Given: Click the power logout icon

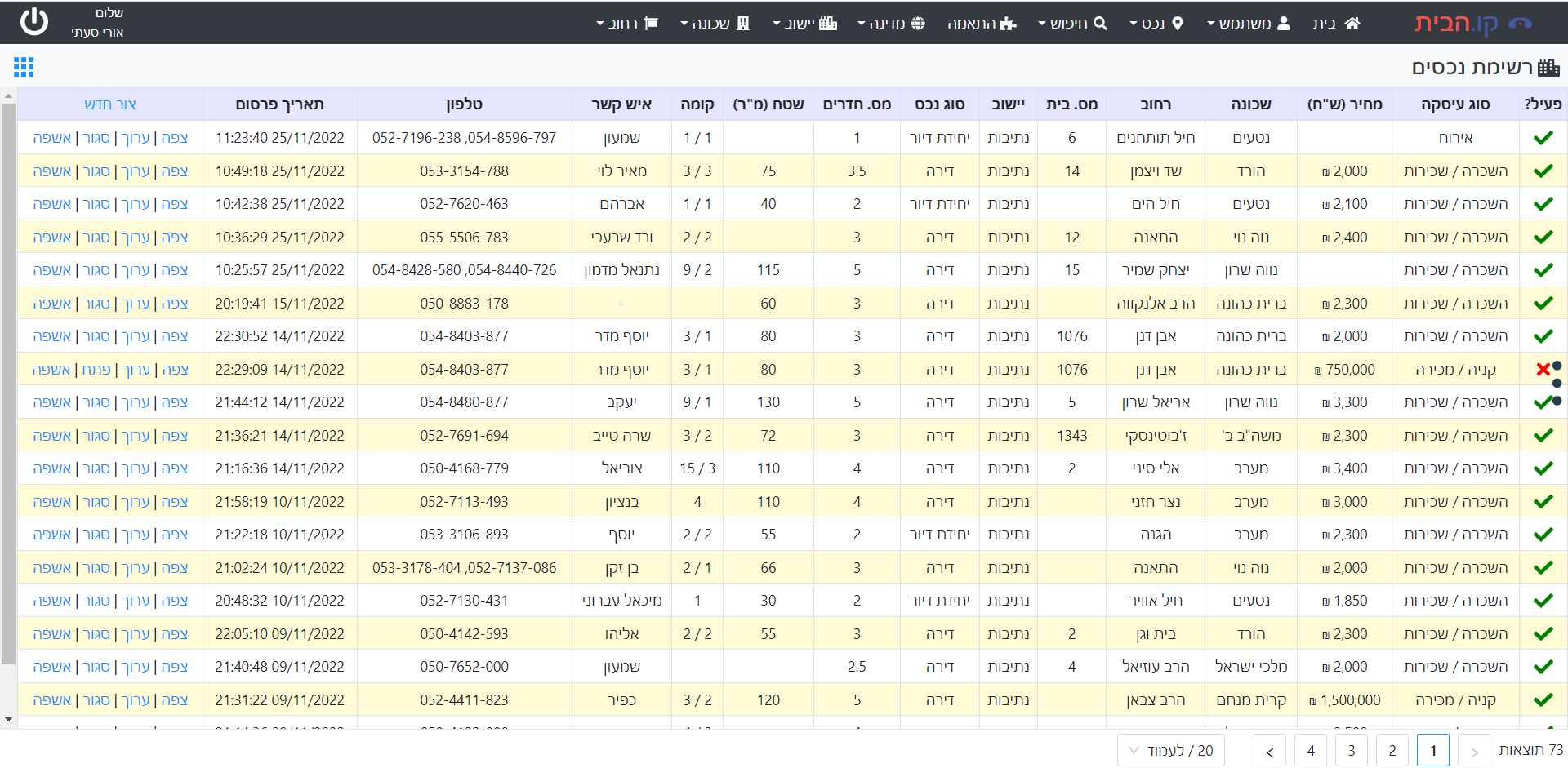Looking at the screenshot, I should click(33, 22).
